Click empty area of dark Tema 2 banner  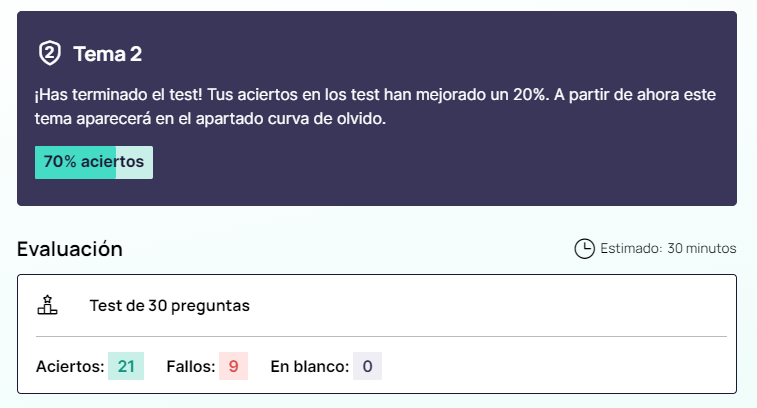click(x=500, y=170)
